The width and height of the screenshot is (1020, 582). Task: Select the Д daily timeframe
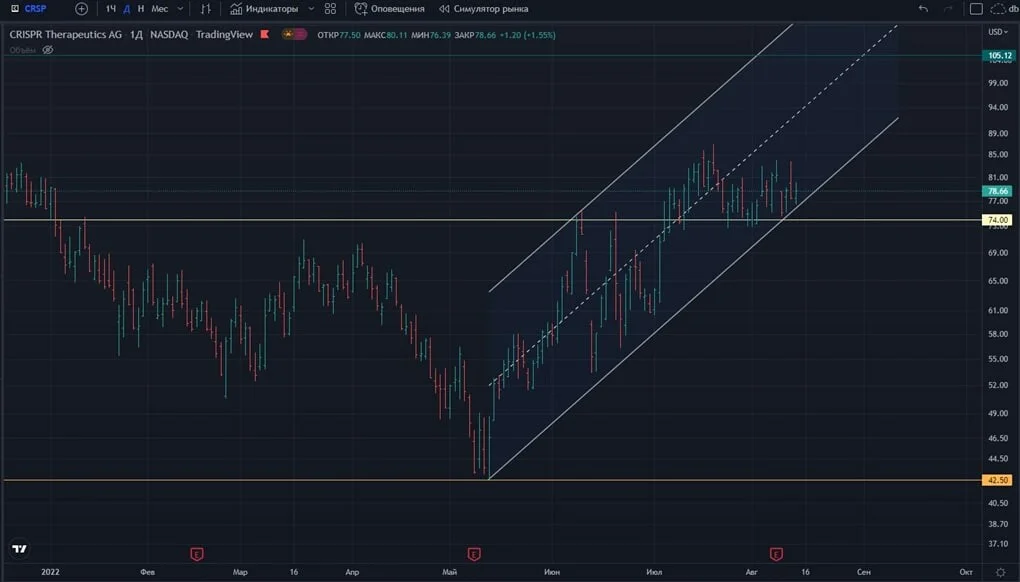point(127,9)
